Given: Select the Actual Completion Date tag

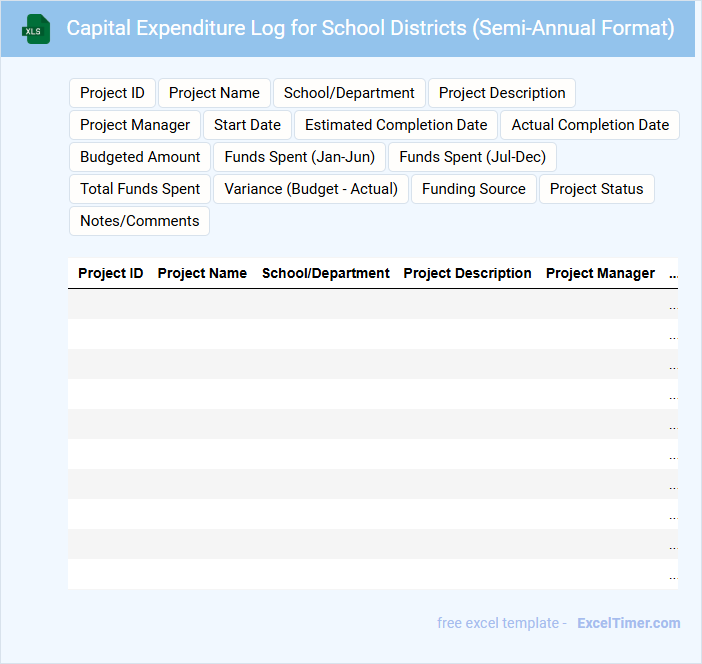Looking at the screenshot, I should pos(590,125).
